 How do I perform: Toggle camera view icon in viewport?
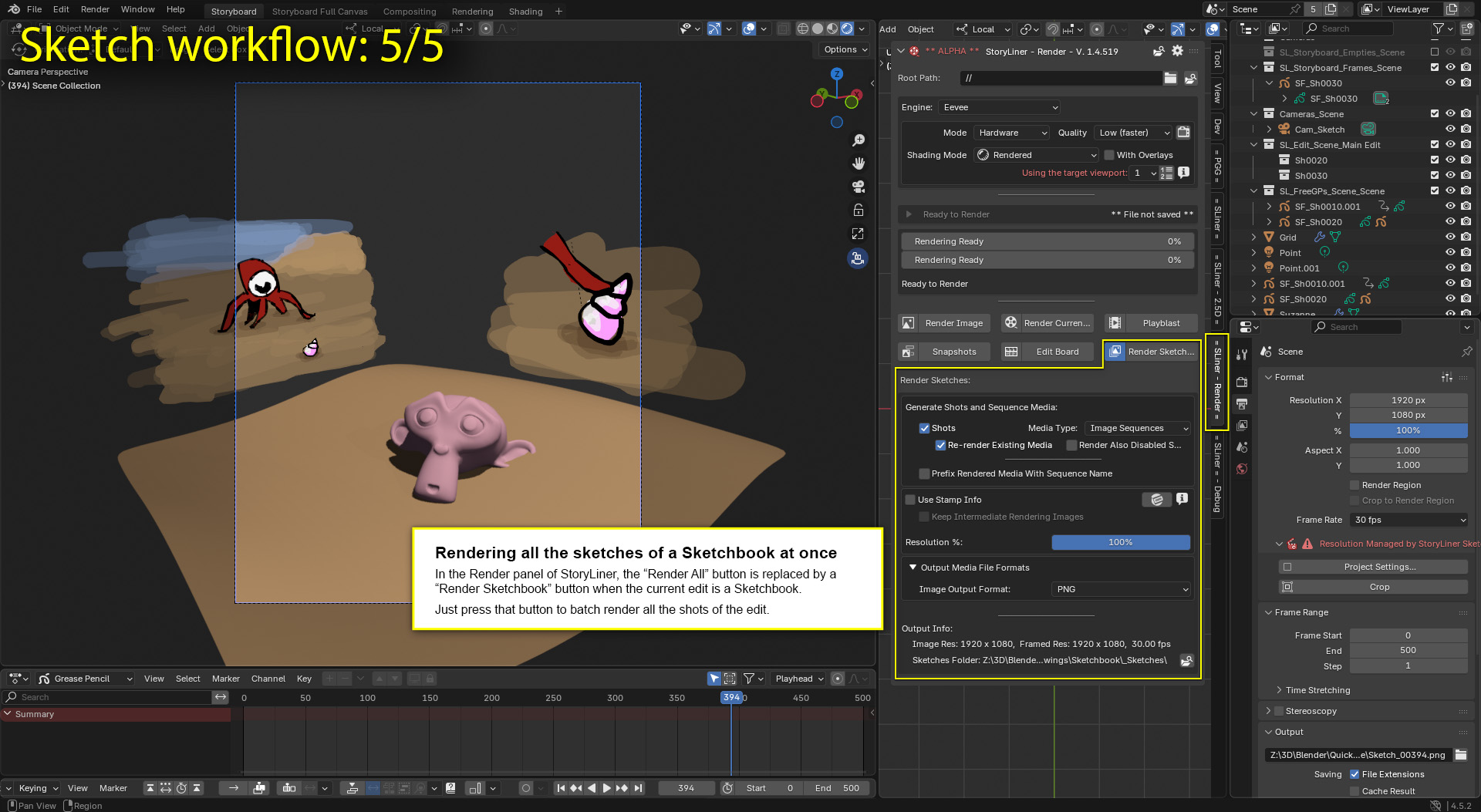point(858,187)
